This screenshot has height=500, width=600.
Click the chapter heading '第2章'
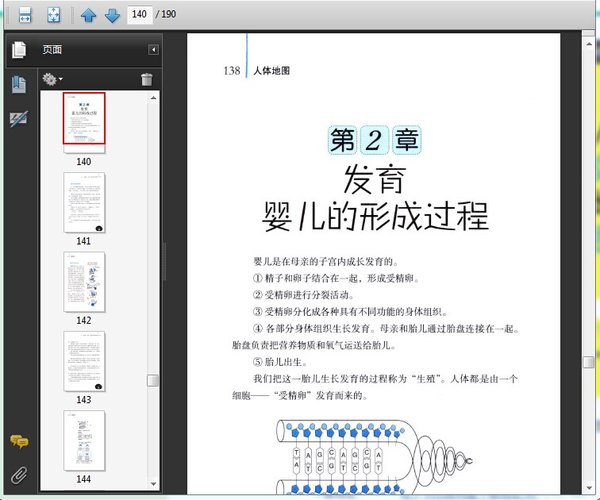tap(375, 140)
